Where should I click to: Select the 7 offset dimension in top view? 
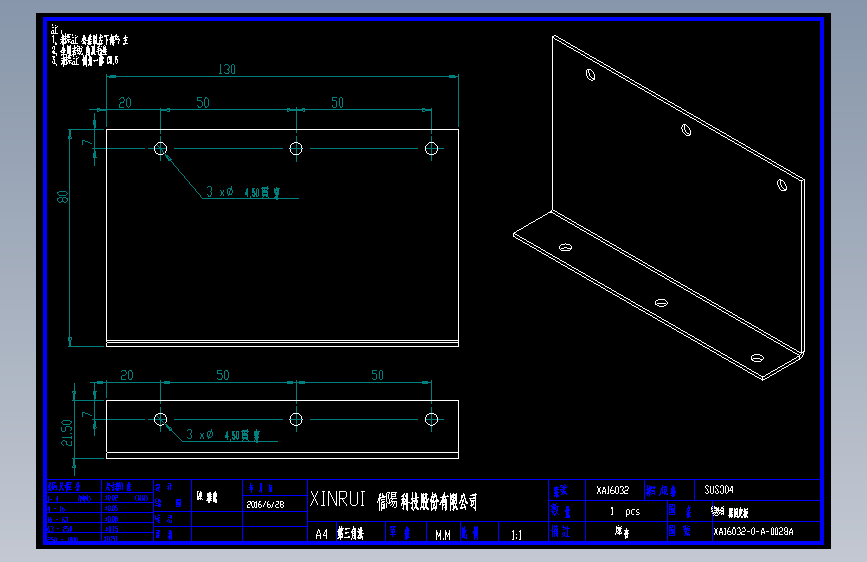pos(87,143)
